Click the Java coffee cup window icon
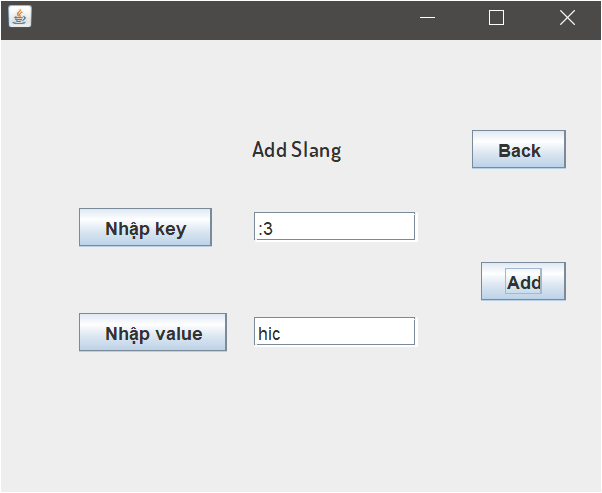 tap(20, 17)
